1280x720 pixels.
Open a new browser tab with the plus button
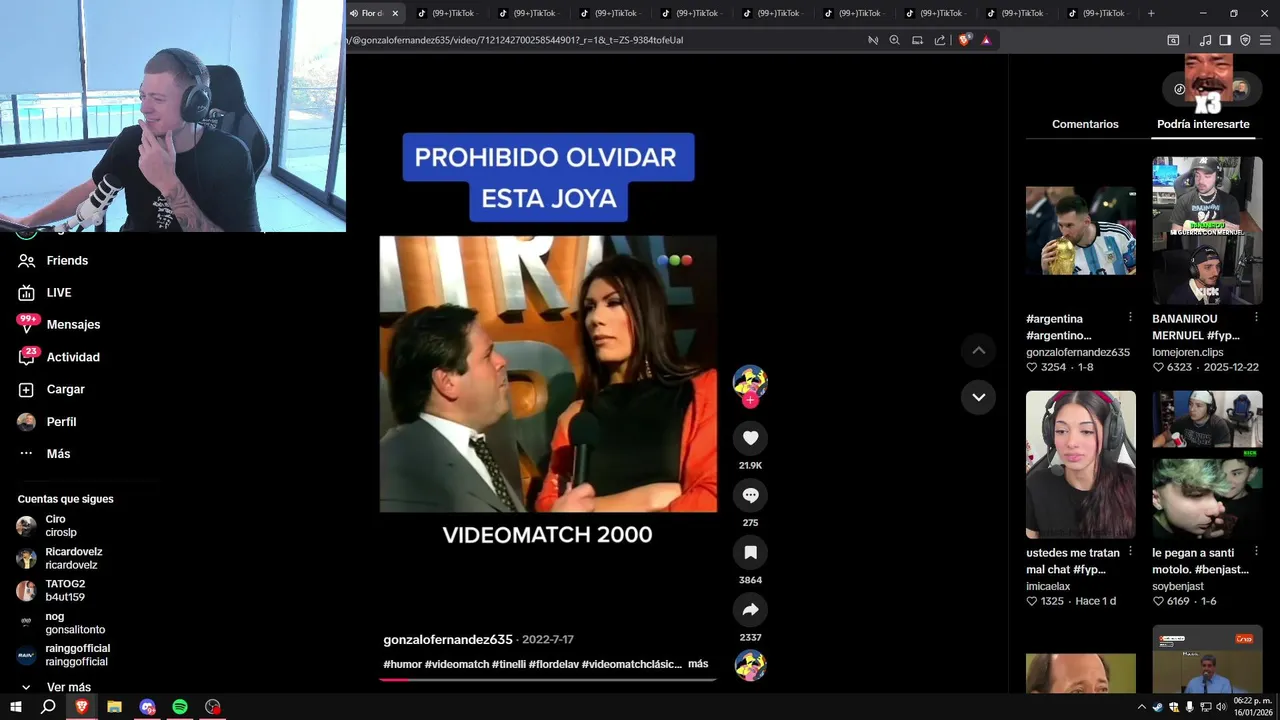tap(1151, 13)
